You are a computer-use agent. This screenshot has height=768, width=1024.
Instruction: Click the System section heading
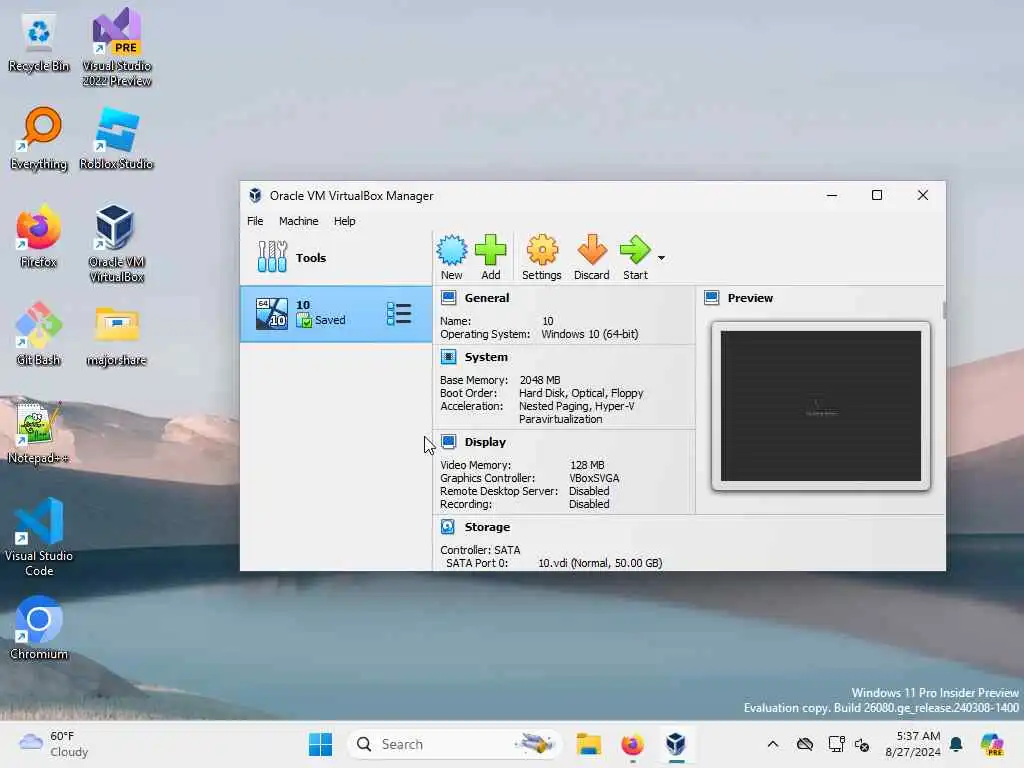click(x=486, y=357)
